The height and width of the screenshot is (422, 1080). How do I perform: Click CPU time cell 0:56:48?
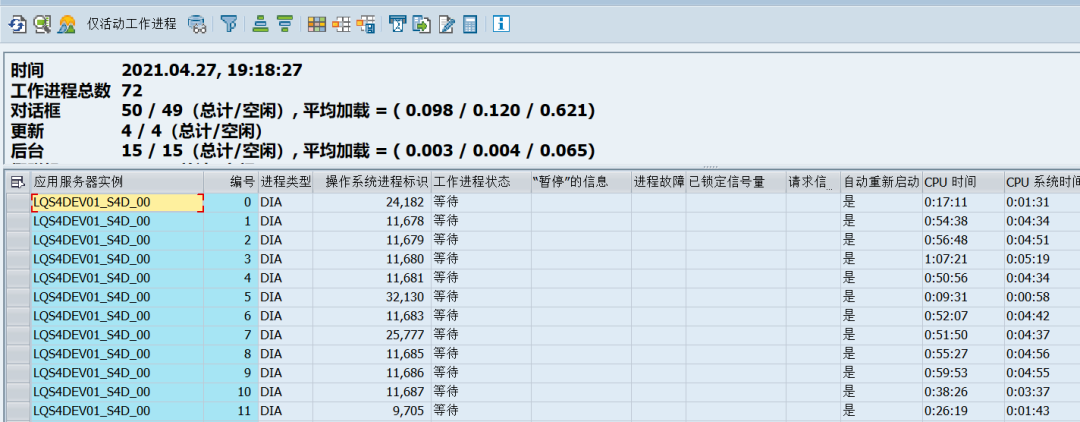pos(962,240)
